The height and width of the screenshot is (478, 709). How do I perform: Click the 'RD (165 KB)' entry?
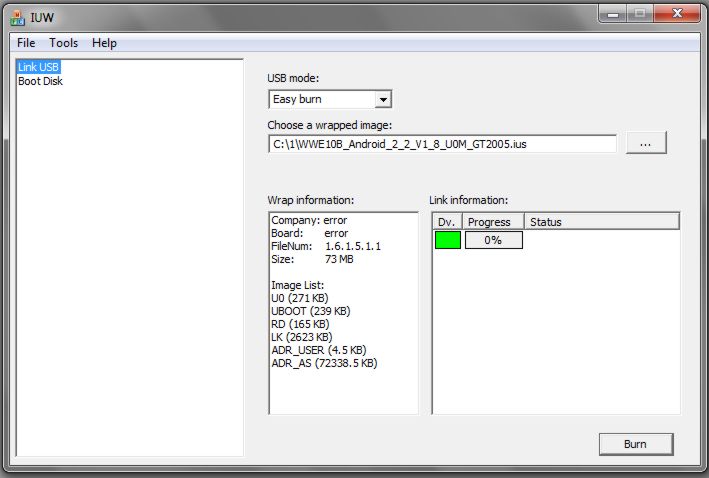[300, 325]
